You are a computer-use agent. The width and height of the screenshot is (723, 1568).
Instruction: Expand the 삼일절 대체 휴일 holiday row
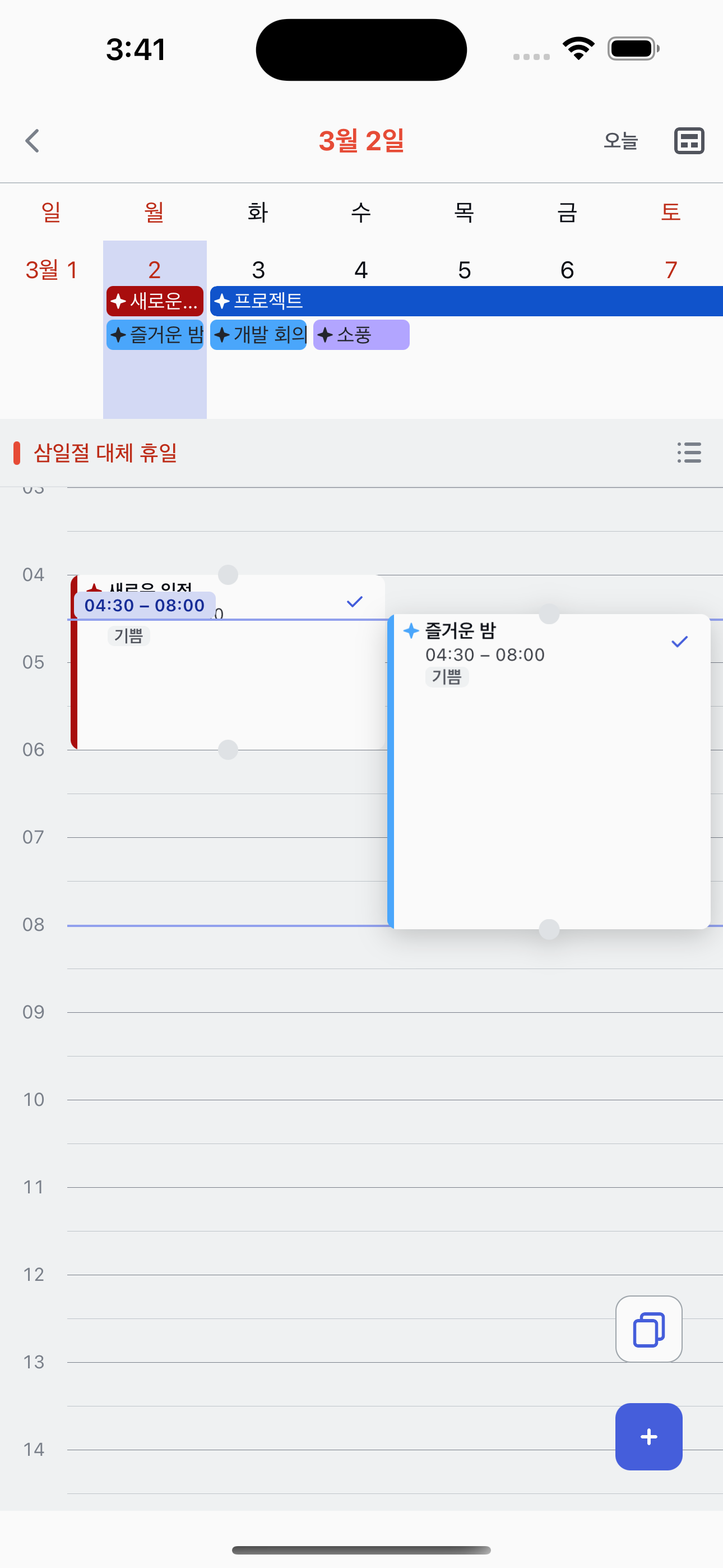click(x=105, y=452)
